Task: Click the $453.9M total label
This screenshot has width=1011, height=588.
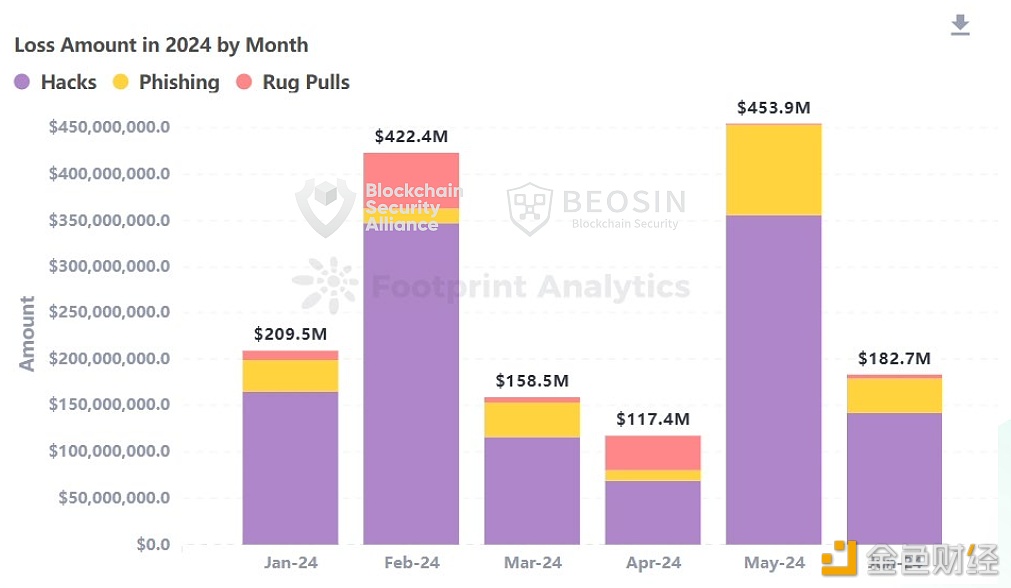Action: pyautogui.click(x=774, y=108)
